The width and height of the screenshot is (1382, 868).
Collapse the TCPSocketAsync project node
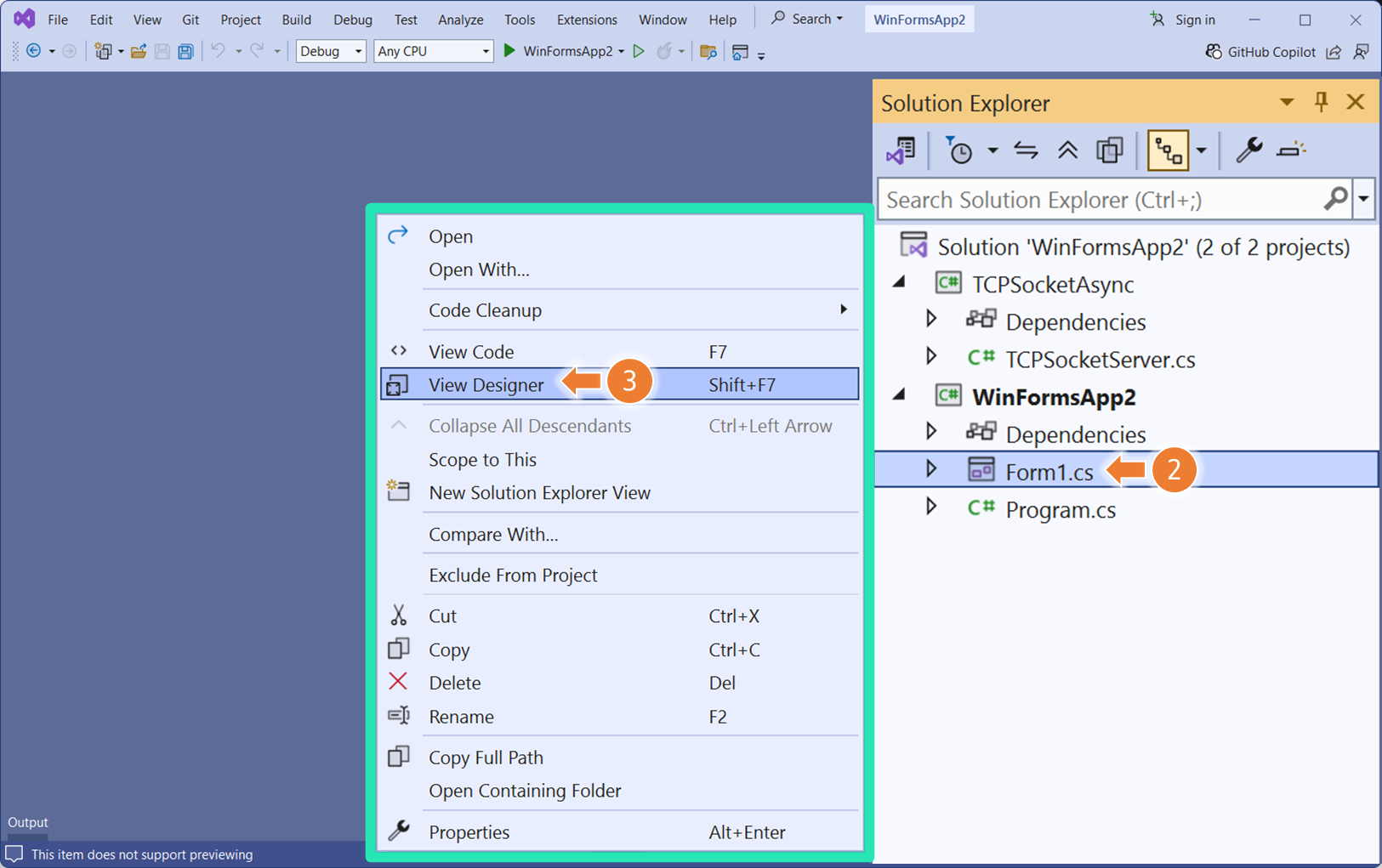point(899,283)
